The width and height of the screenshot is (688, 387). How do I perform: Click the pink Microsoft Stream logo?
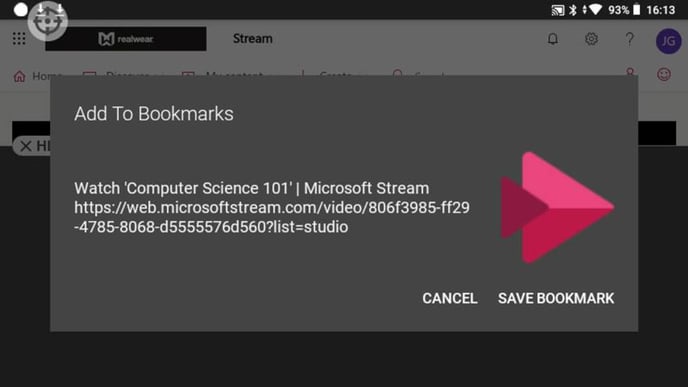pos(557,208)
